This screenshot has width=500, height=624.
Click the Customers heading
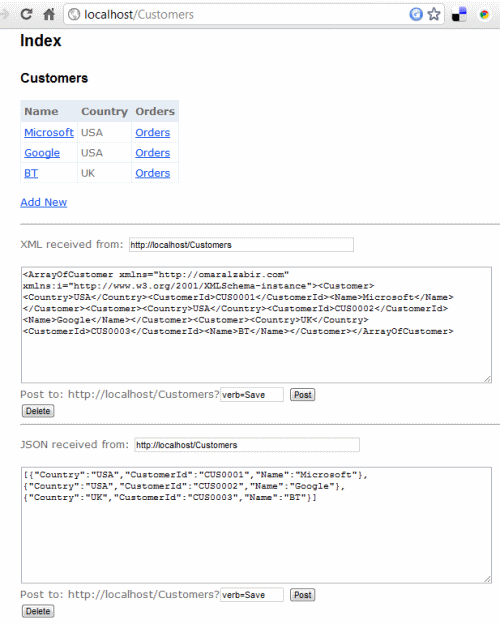[54, 78]
